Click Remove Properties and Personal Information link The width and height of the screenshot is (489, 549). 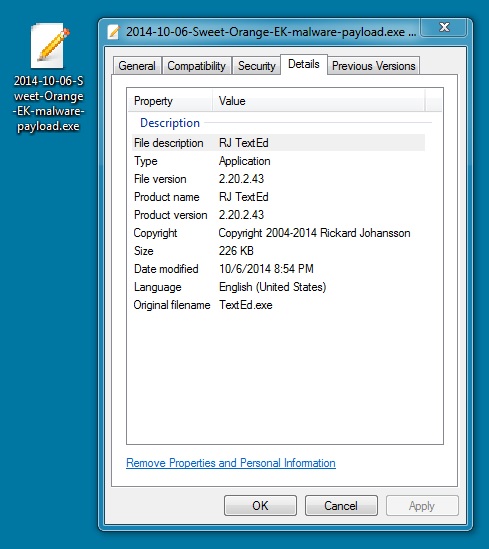[x=231, y=463]
